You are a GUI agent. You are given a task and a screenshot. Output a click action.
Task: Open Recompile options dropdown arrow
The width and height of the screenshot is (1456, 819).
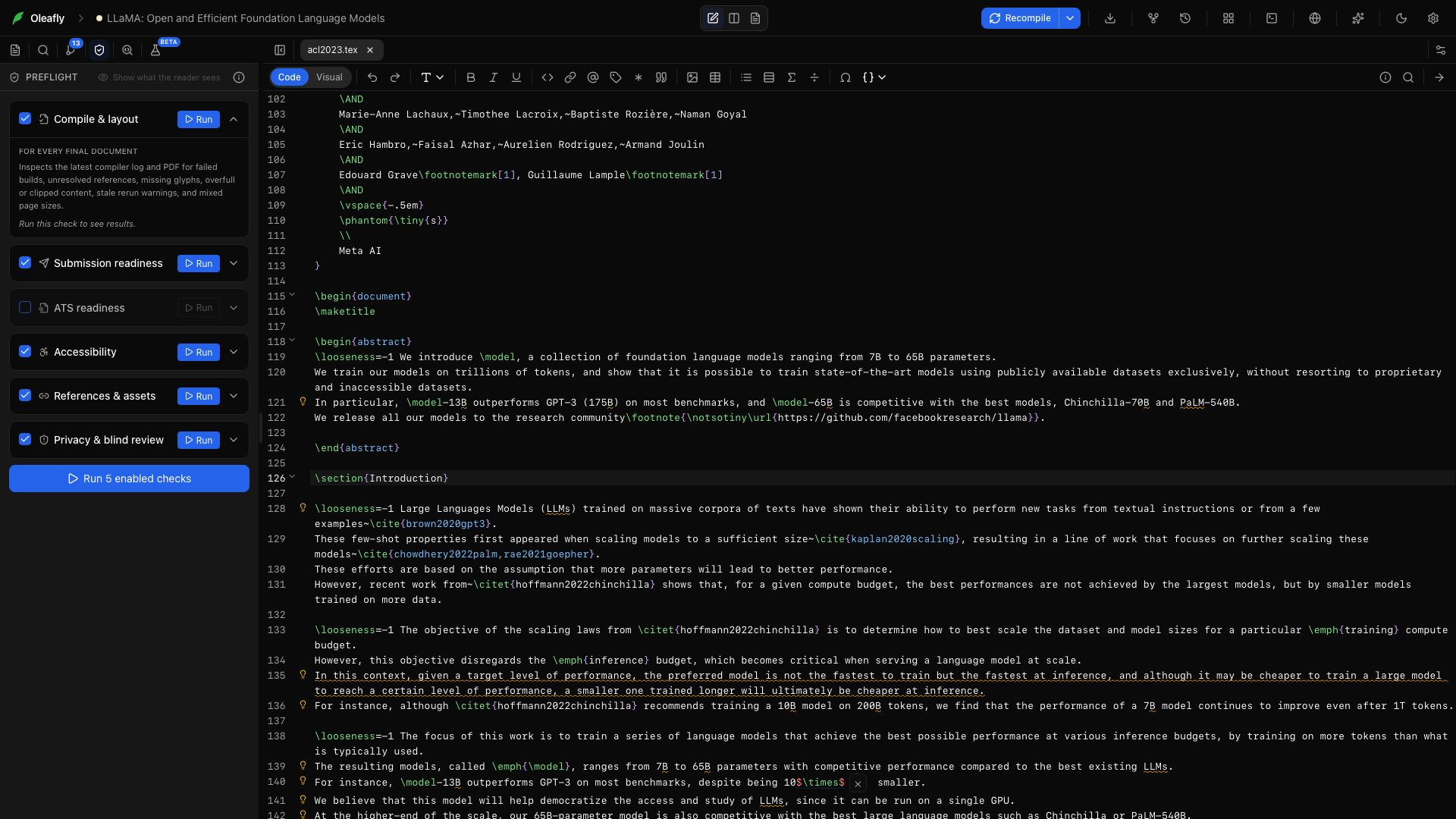[1070, 18]
